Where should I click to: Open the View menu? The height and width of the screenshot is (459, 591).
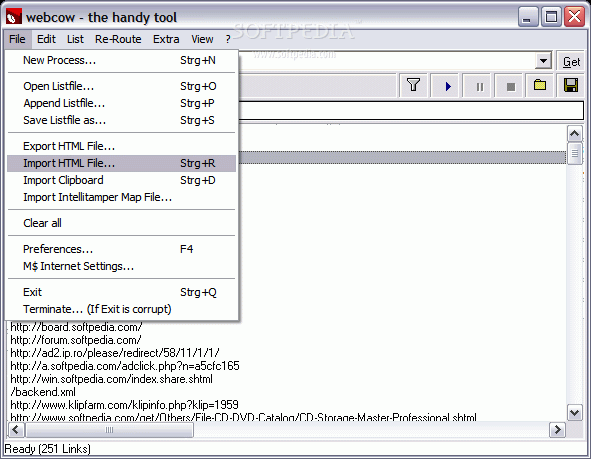point(202,39)
